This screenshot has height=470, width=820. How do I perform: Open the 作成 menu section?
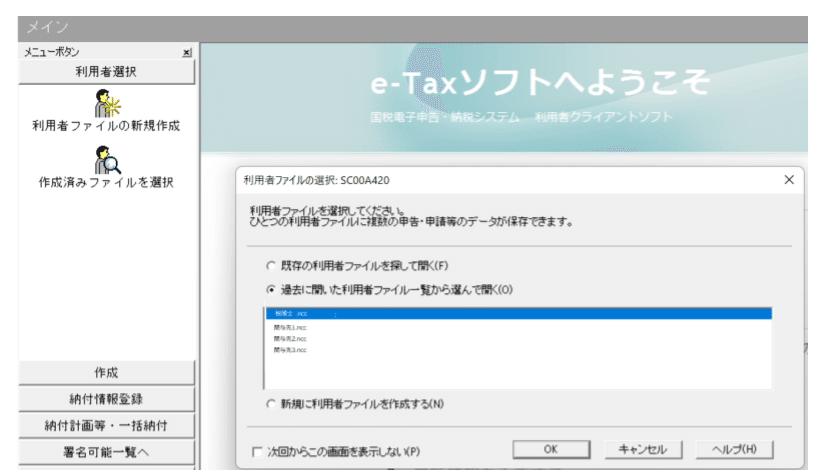coord(106,373)
